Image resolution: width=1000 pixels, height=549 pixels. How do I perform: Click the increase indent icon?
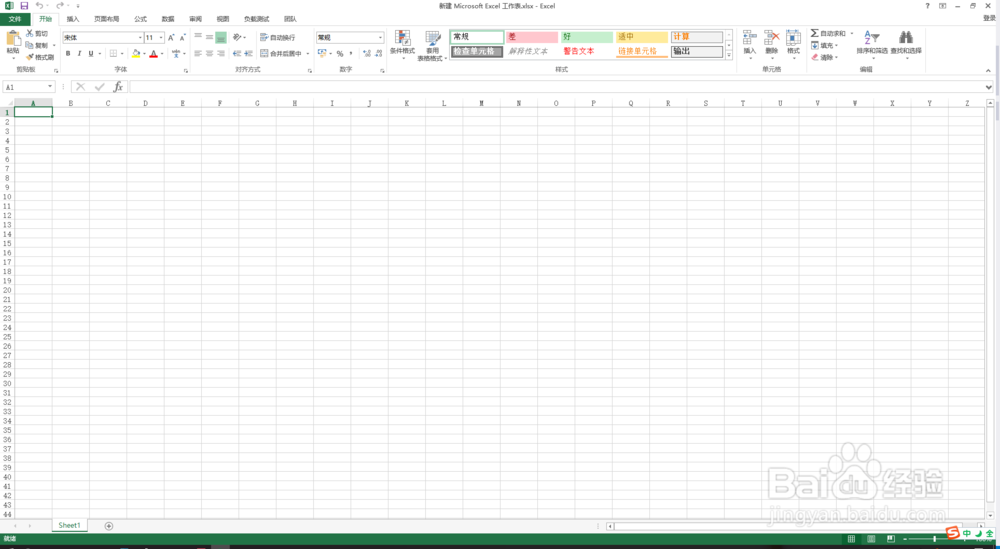click(x=248, y=54)
